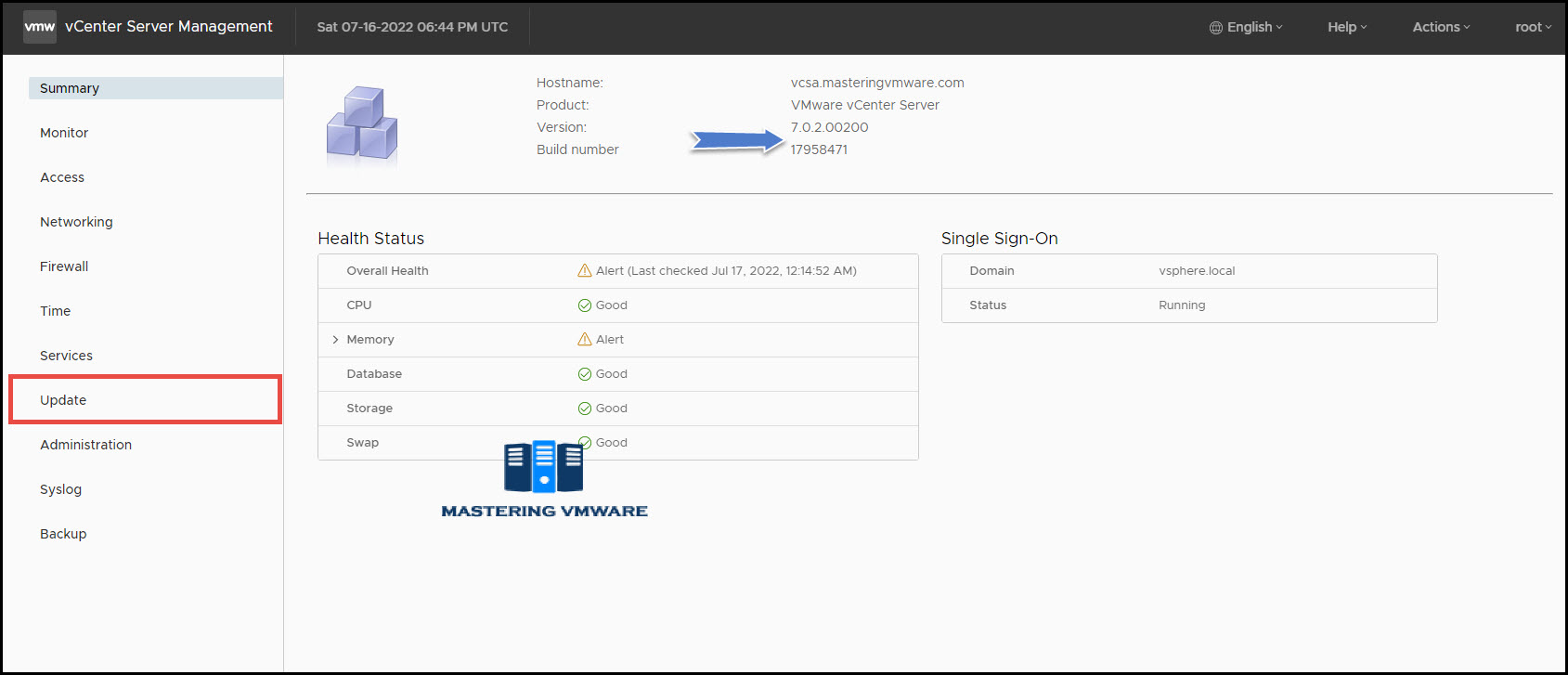
Task: Click the Overall Health alert warning icon
Action: tap(585, 271)
